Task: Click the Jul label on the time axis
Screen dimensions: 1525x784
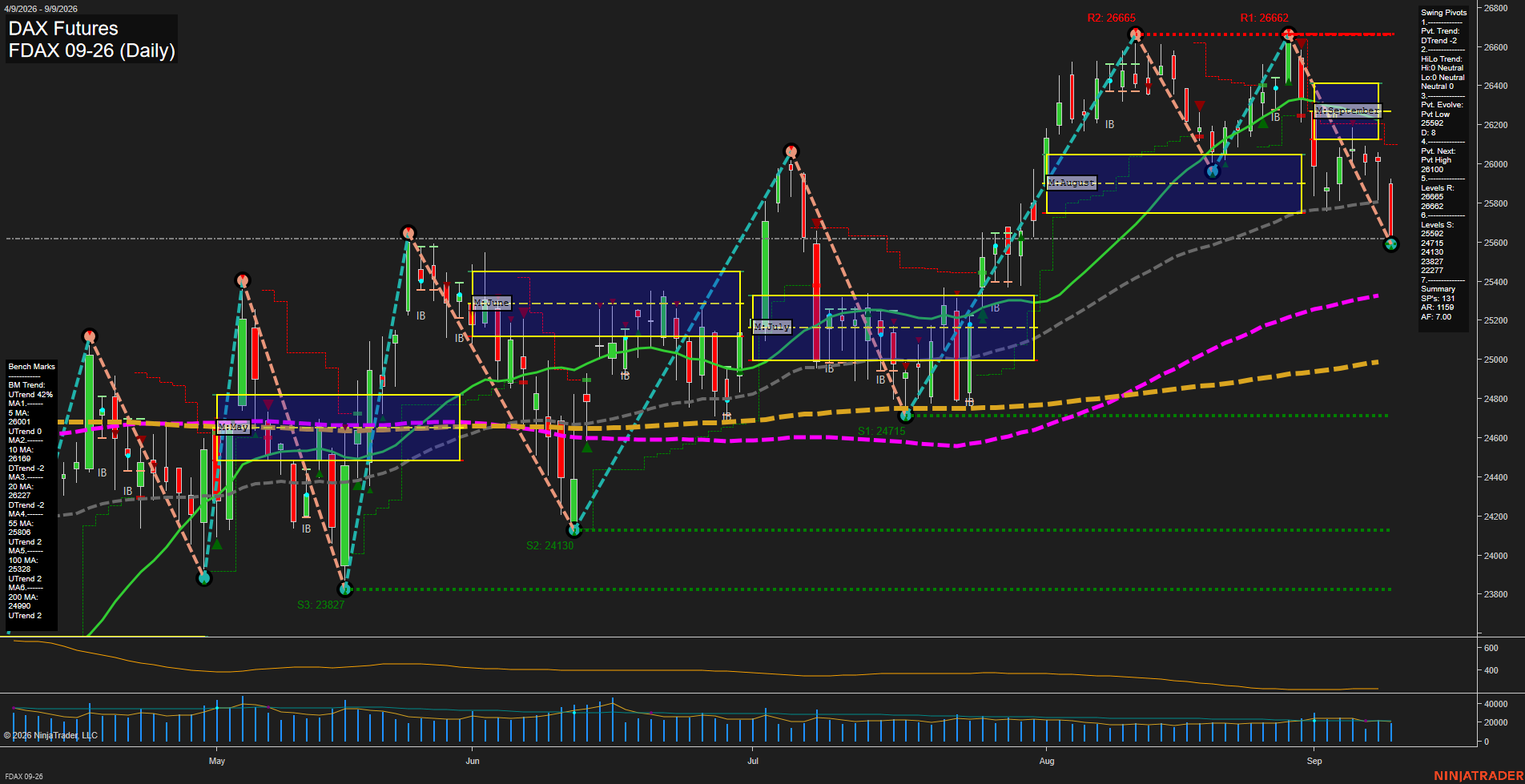Action: pyautogui.click(x=753, y=761)
